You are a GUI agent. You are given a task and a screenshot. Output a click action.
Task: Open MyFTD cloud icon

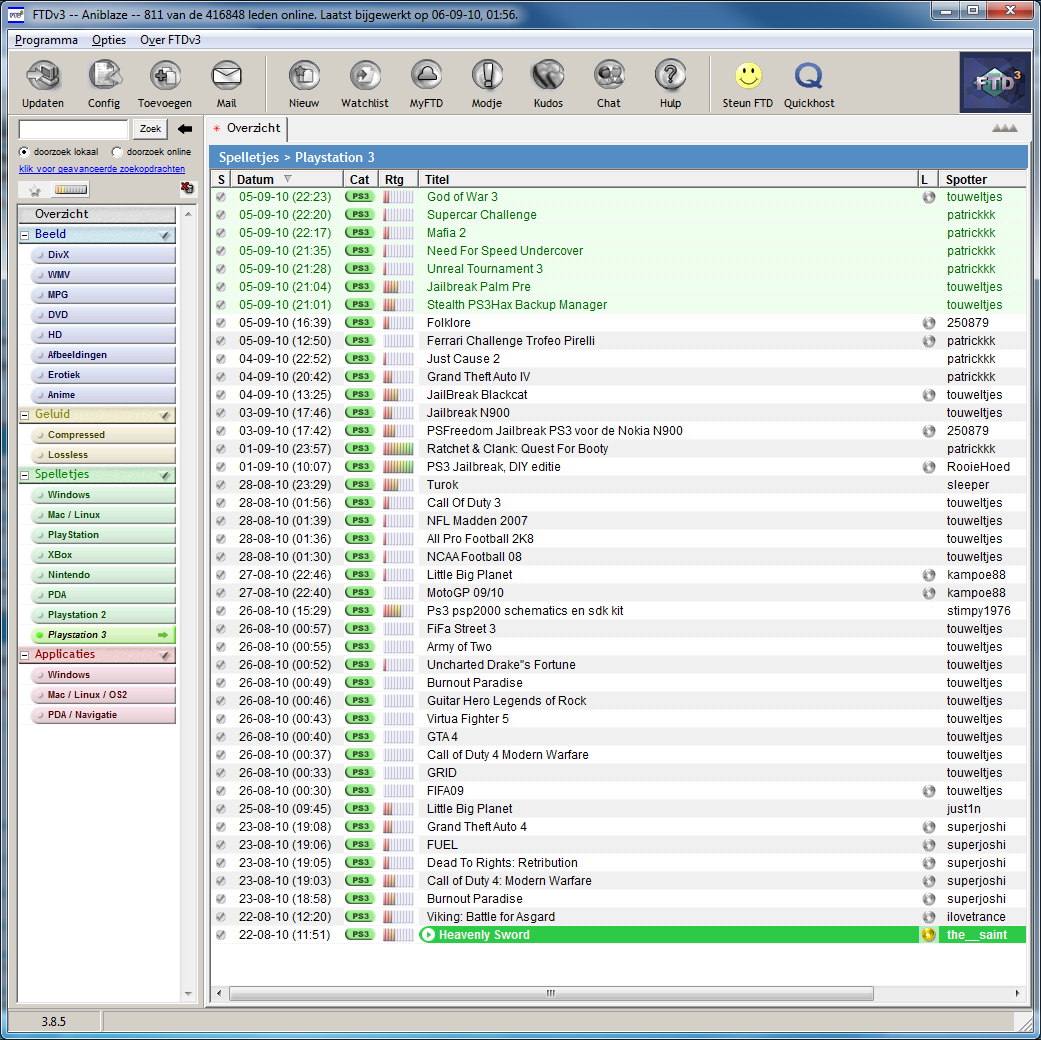[x=426, y=76]
